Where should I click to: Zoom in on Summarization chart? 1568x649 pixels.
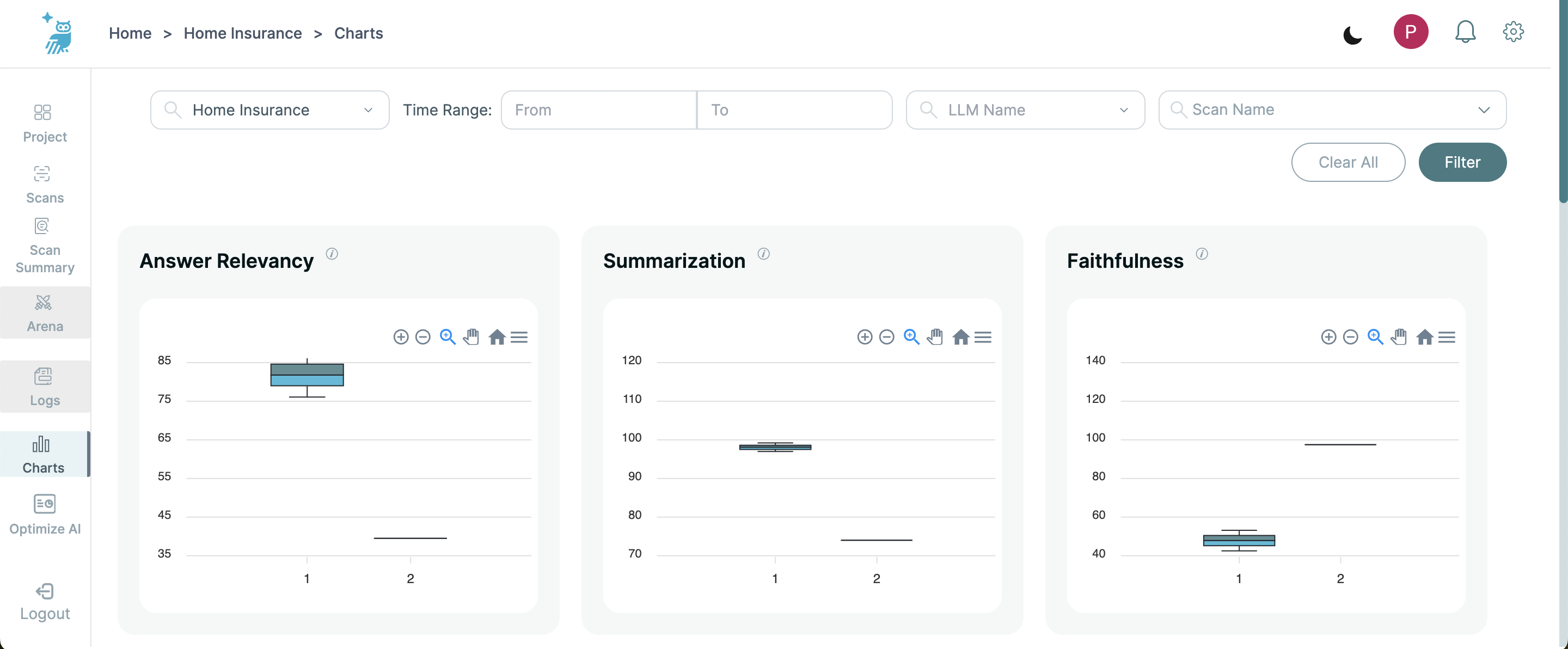coord(865,337)
